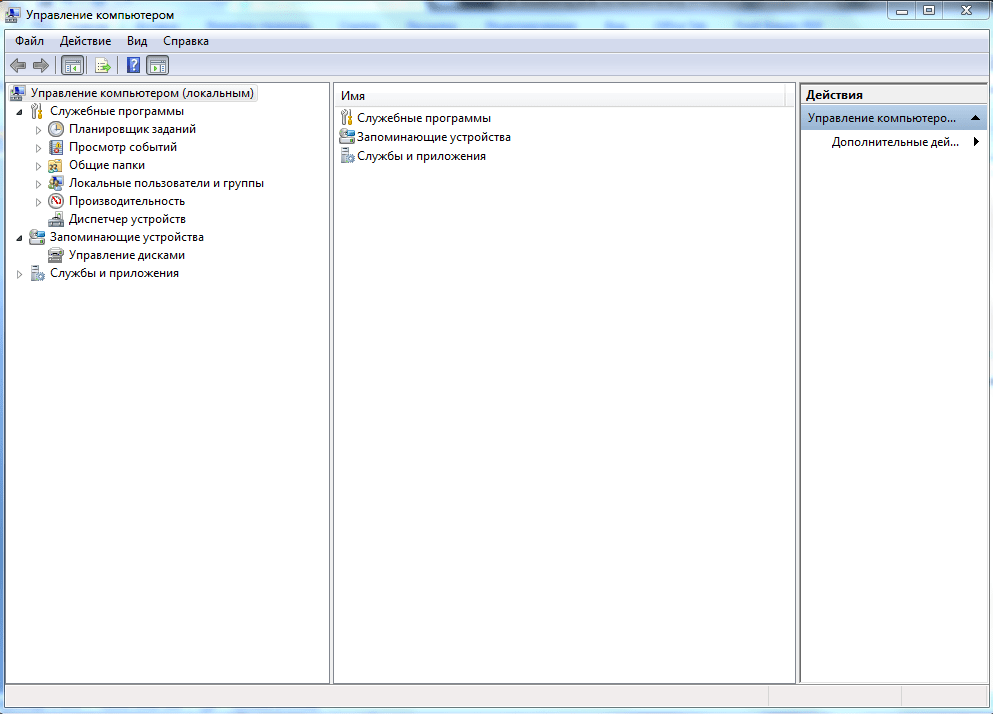Expand the Планировщик заданий node
993x714 pixels.
click(39, 130)
